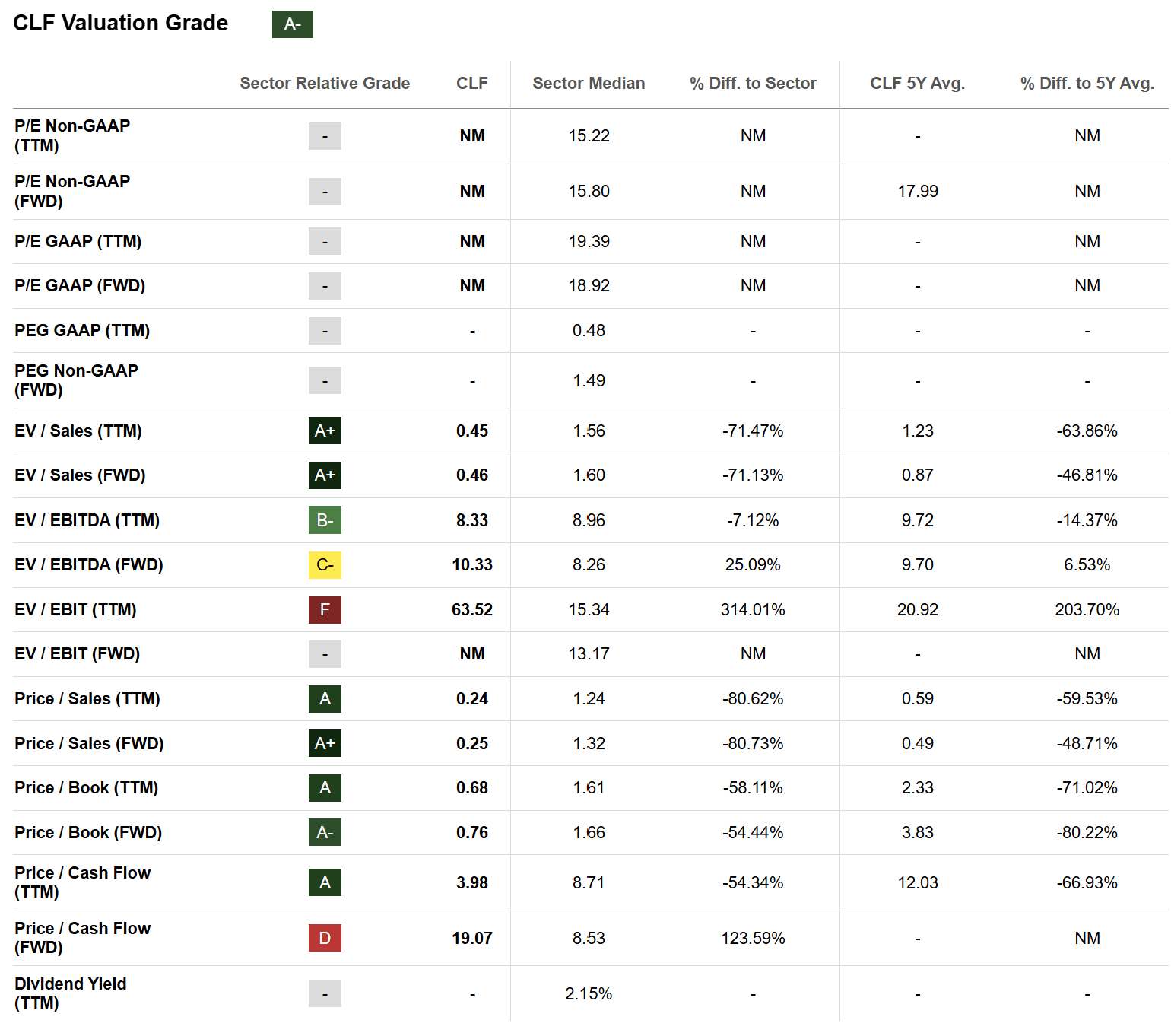Click the C- grade badge for EV / EBITDA (FWD)

point(325,565)
